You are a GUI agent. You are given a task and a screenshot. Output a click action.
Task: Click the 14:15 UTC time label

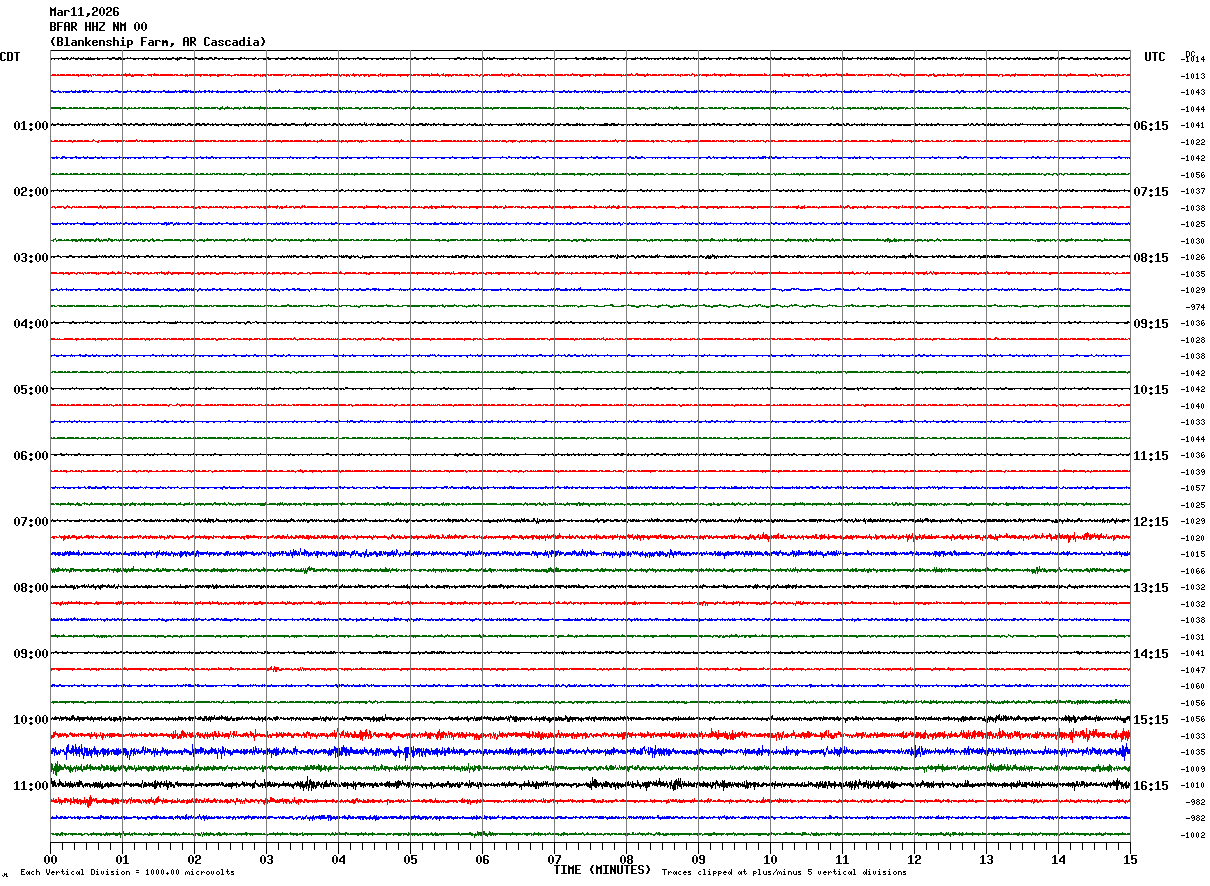coord(1151,654)
